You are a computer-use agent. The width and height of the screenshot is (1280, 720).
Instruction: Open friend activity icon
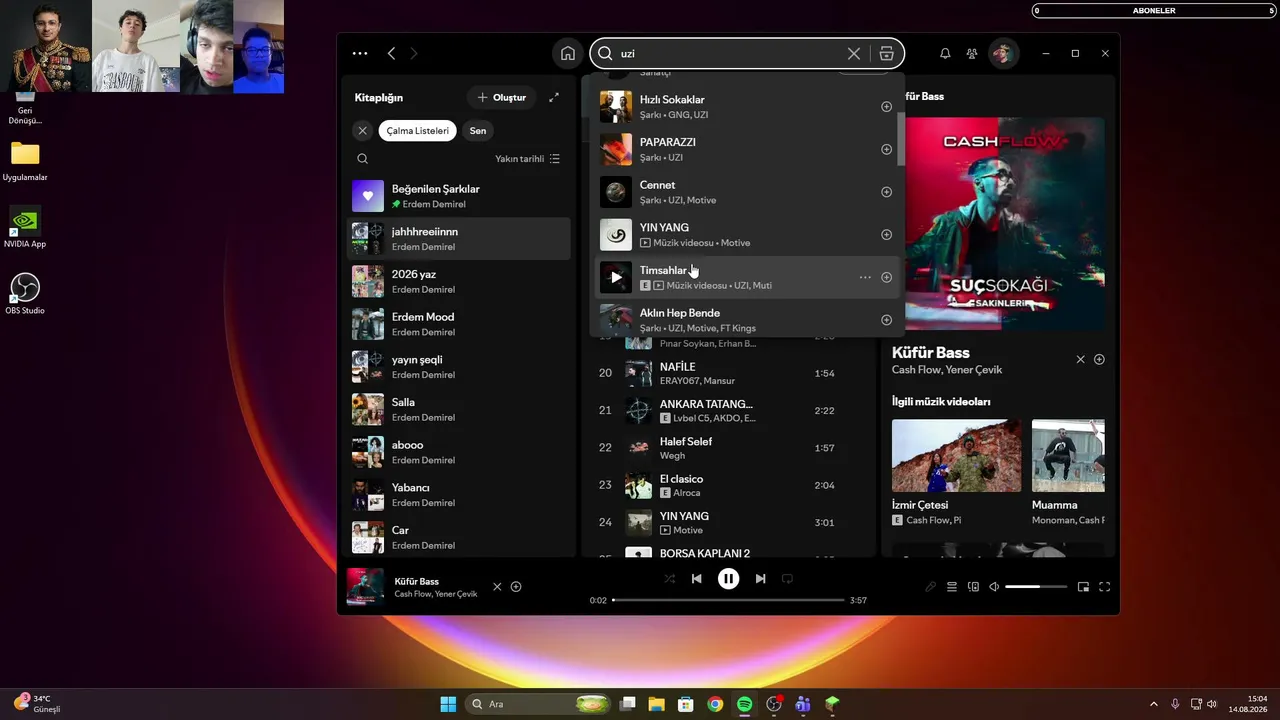tap(972, 53)
